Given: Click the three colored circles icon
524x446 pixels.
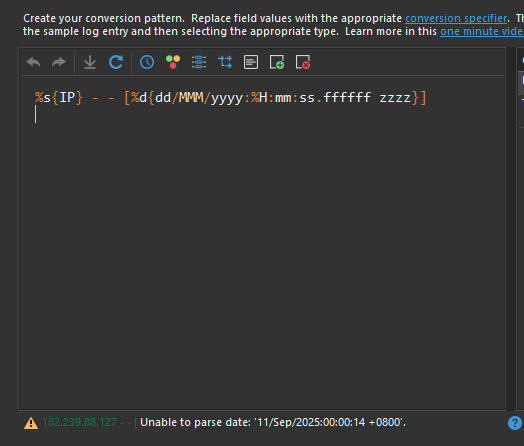Looking at the screenshot, I should pos(173,62).
